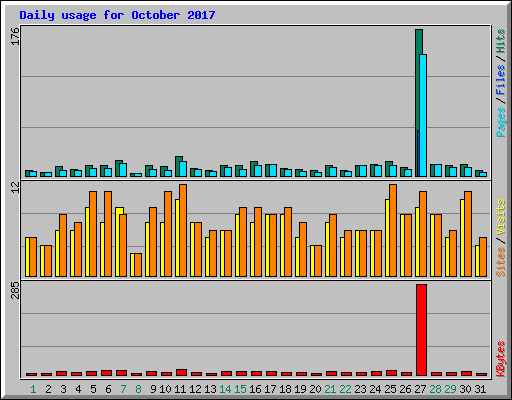Click day label "28" on the x-axis
512x400 pixels.
[435, 389]
